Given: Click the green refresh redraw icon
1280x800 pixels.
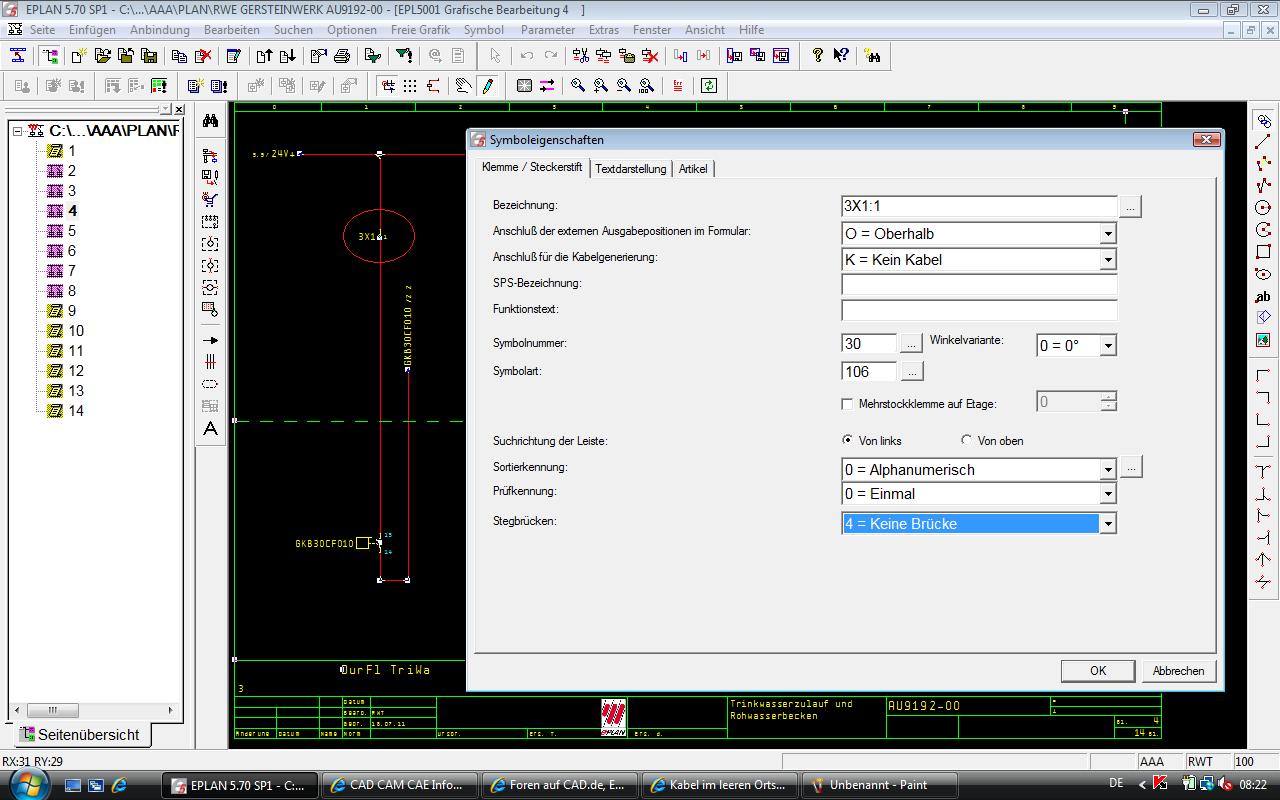Looking at the screenshot, I should pyautogui.click(x=709, y=86).
